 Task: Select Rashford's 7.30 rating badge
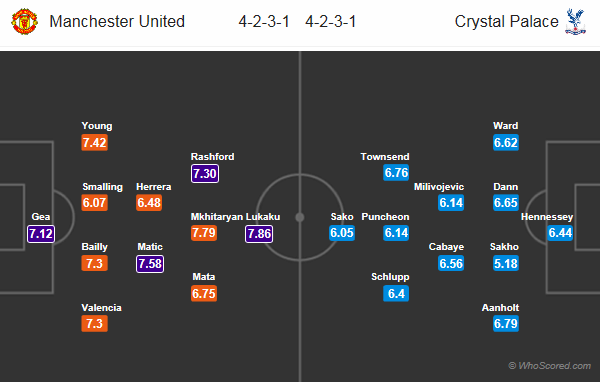(x=205, y=173)
